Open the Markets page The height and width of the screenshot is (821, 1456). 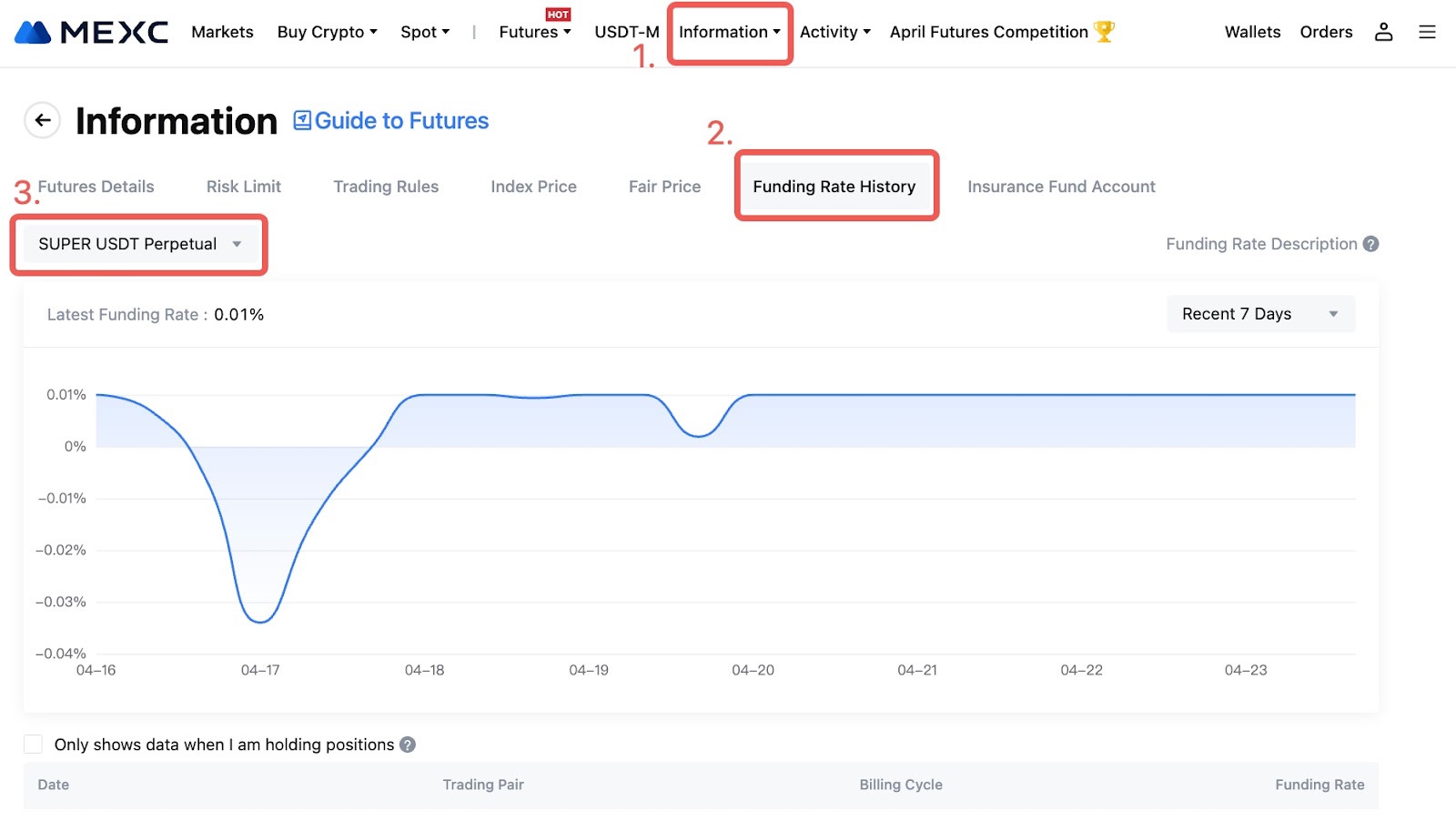(222, 33)
